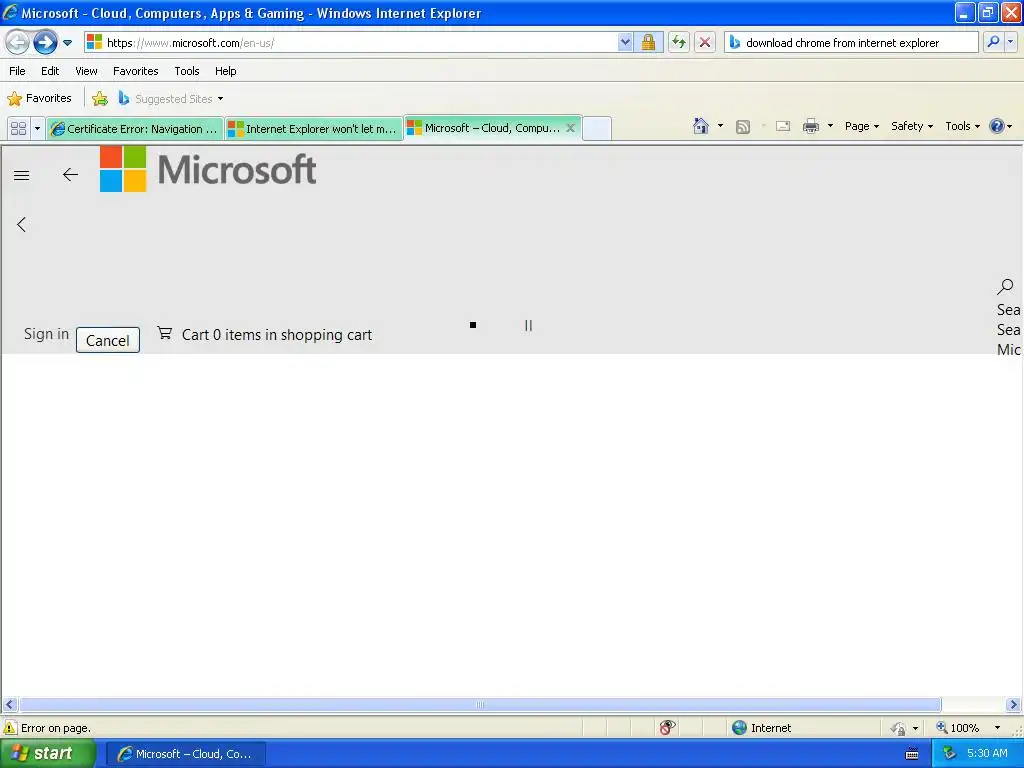
Task: Switch to Certificate Error tab
Action: coord(135,129)
